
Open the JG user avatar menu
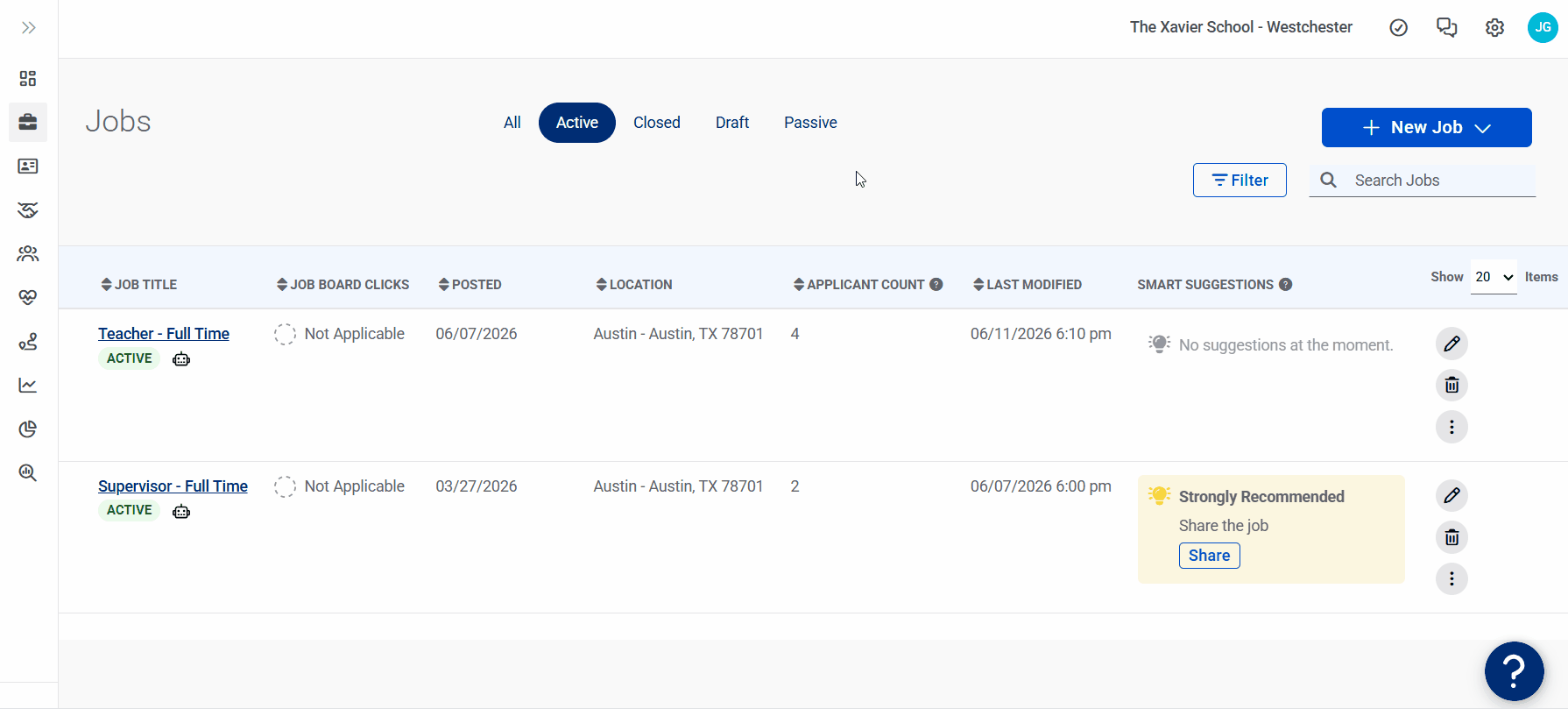[1543, 28]
